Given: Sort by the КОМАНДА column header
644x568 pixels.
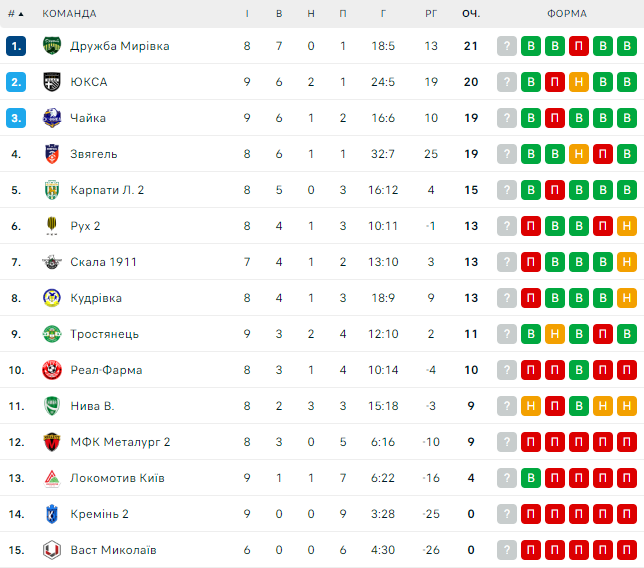Looking at the screenshot, I should pyautogui.click(x=70, y=14).
